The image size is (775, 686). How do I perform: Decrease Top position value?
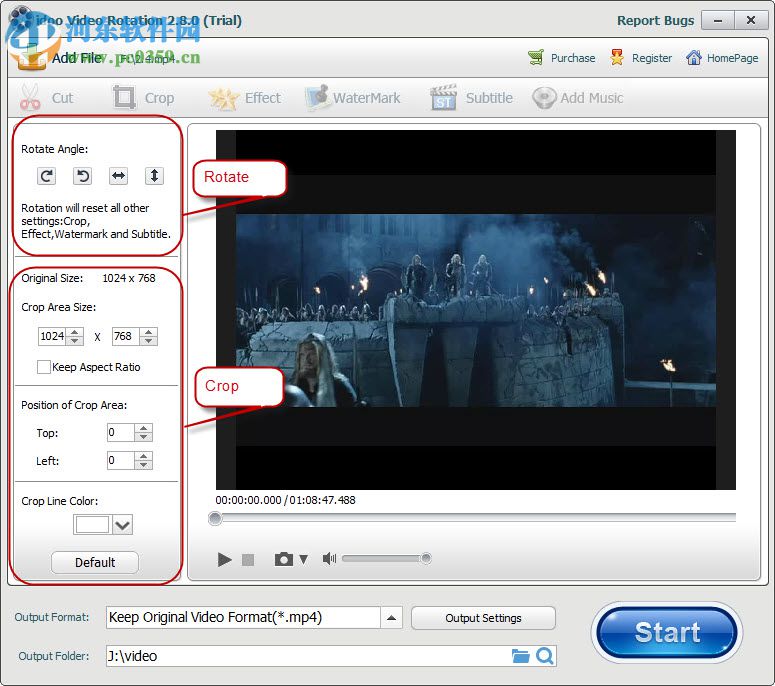point(143,437)
